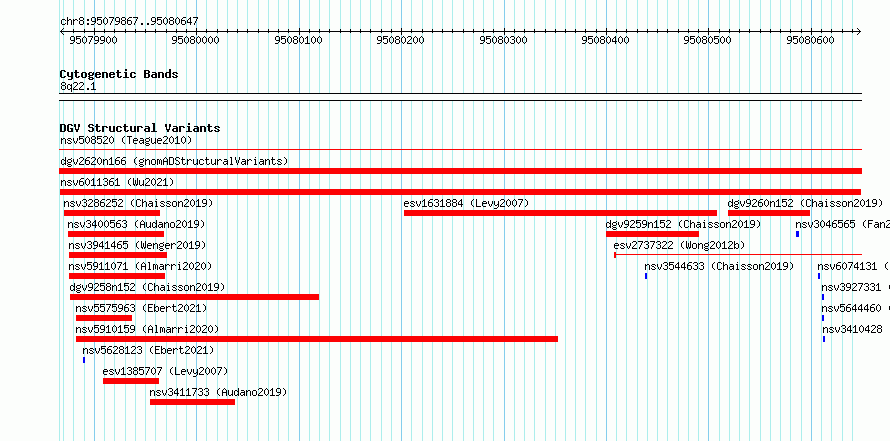
Task: Select the nsv3411733 (Audano2019) red bar
Action: (192, 402)
